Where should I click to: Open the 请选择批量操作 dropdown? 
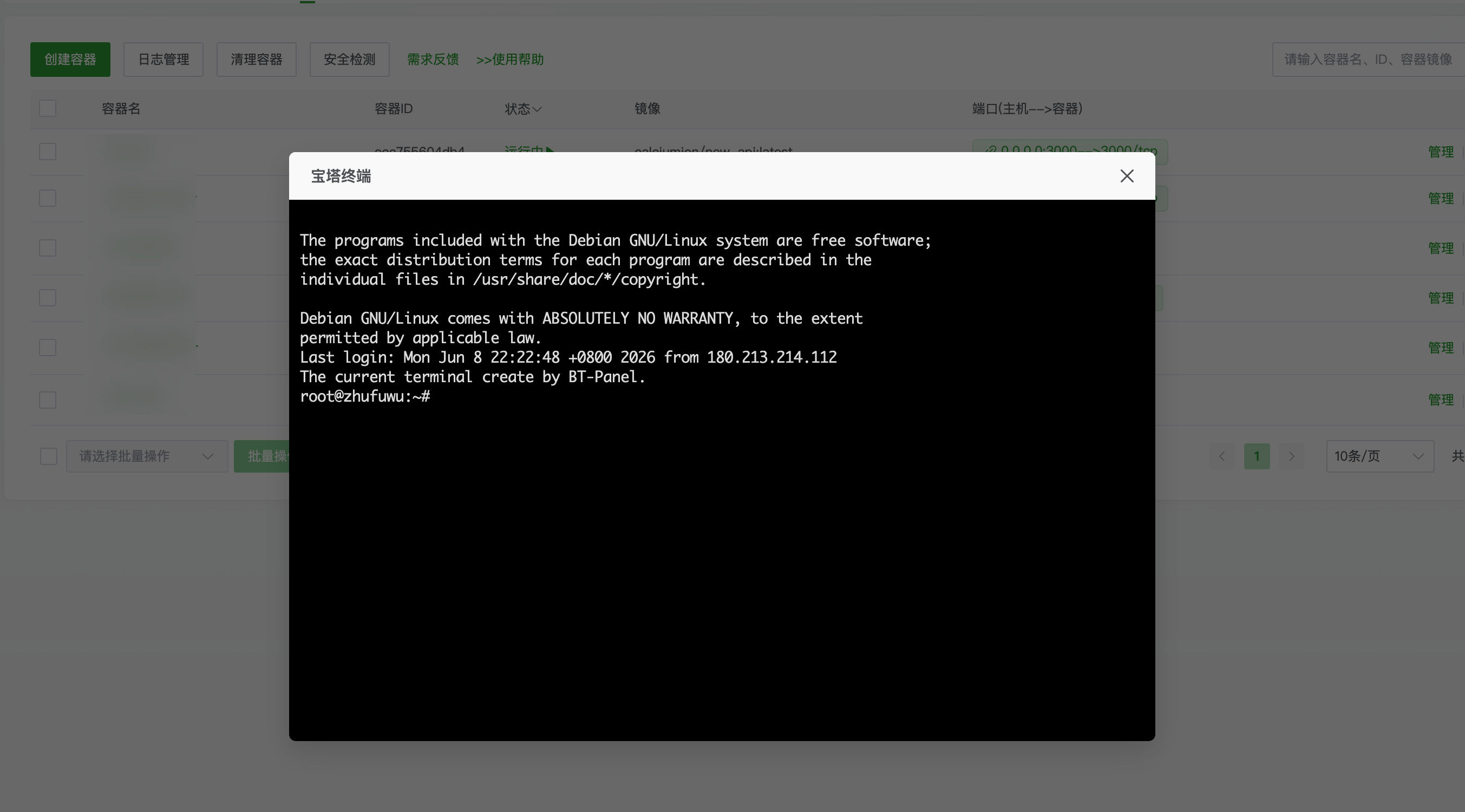pyautogui.click(x=147, y=456)
